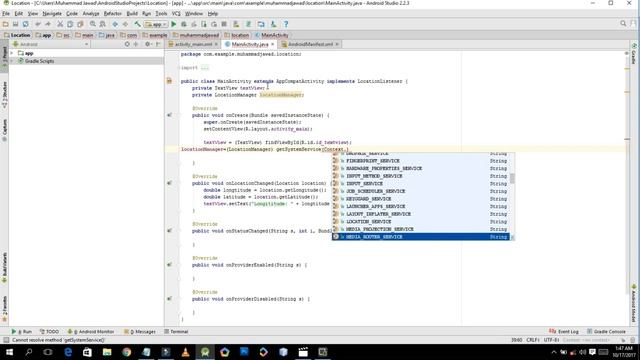Switch to activity_main.xml tab
Screen dimensions: 640x360
pyautogui.click(x=193, y=44)
